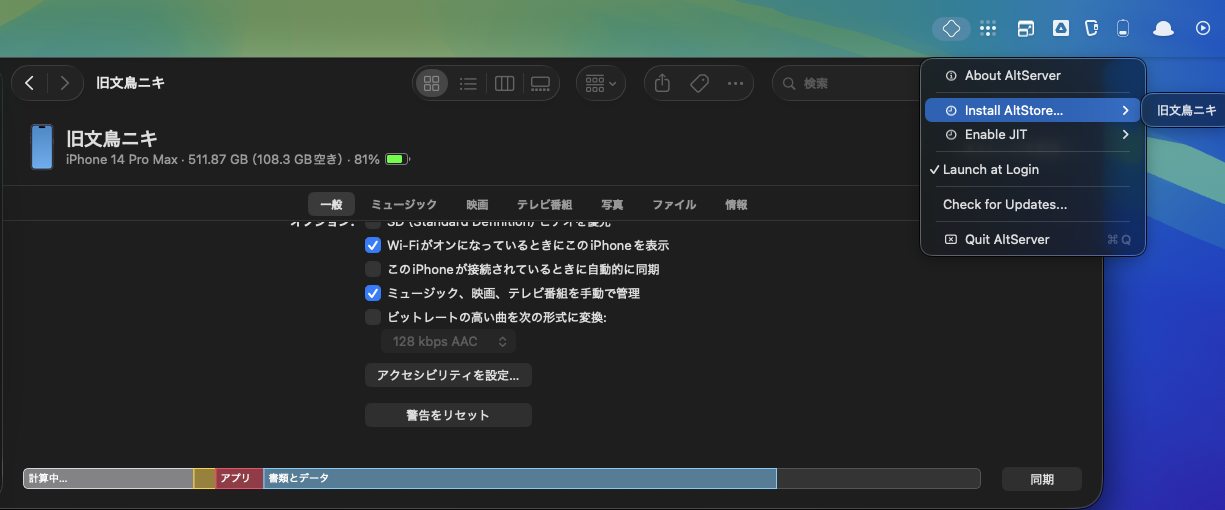
Task: Go back with the left chevron button
Action: (30, 83)
